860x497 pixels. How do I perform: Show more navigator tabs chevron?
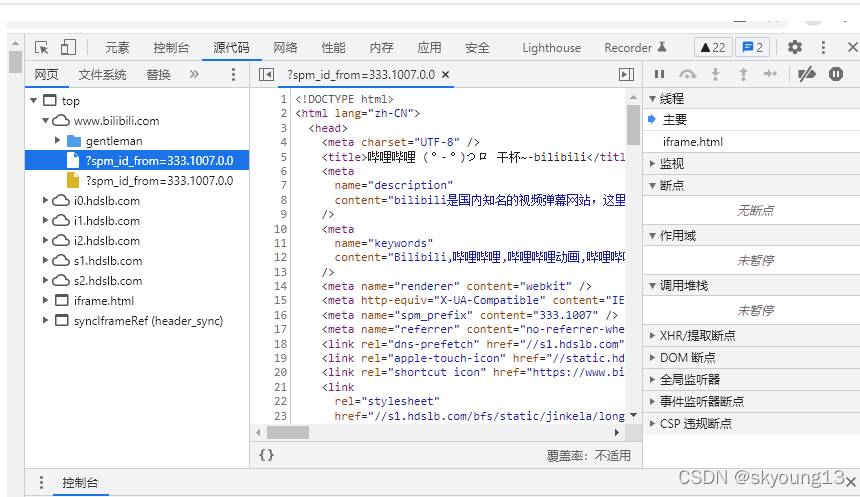[x=194, y=74]
